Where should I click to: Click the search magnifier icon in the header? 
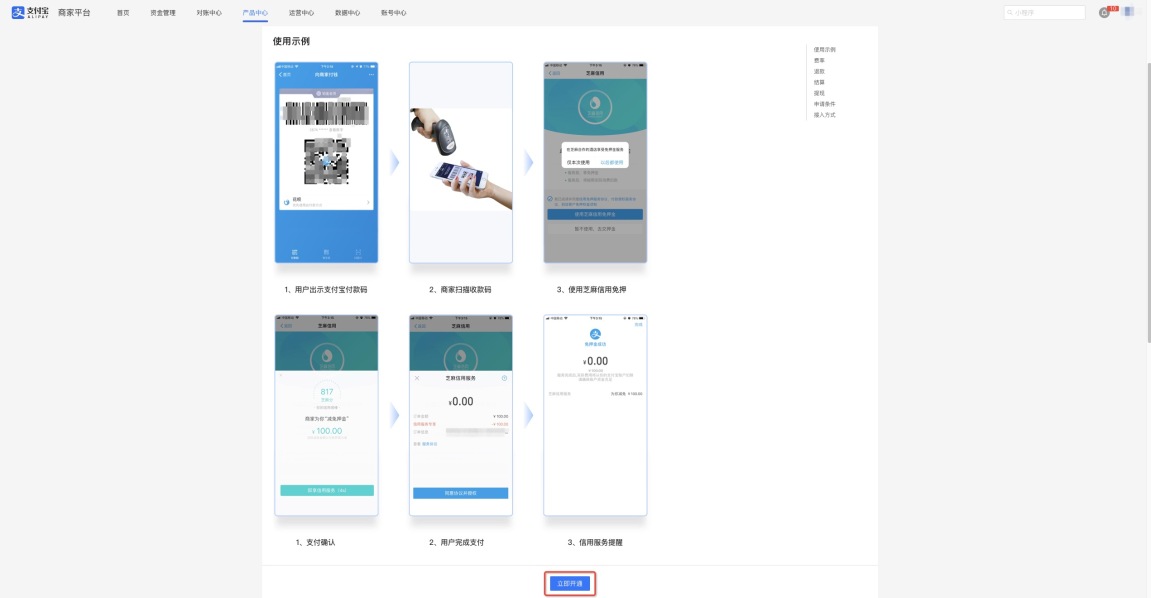1010,12
